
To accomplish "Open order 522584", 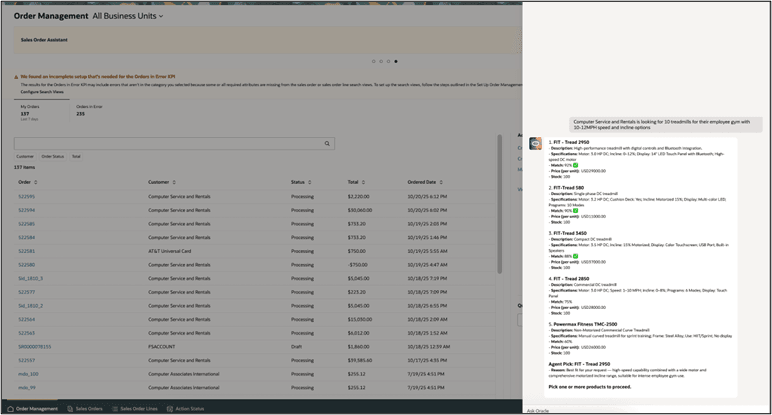I will tap(27, 238).
